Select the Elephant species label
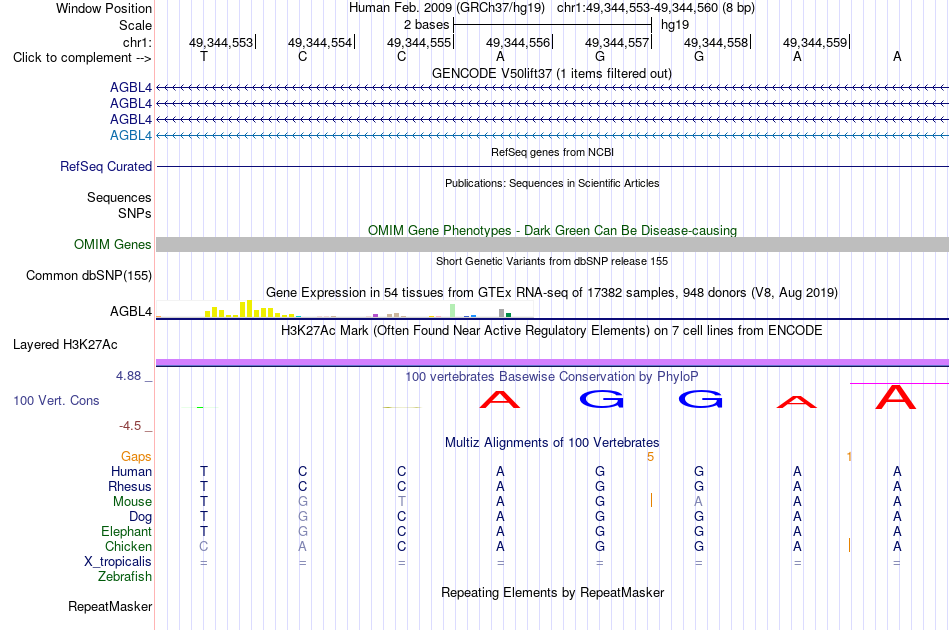This screenshot has height=630, width=950. tap(126, 531)
